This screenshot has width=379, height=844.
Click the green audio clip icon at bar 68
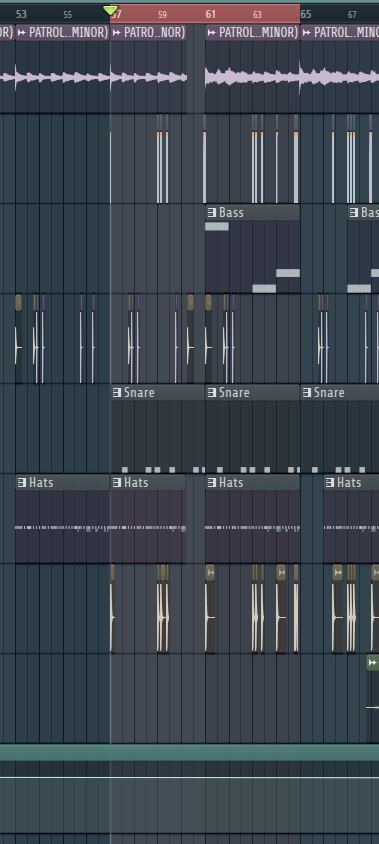pos(372,663)
